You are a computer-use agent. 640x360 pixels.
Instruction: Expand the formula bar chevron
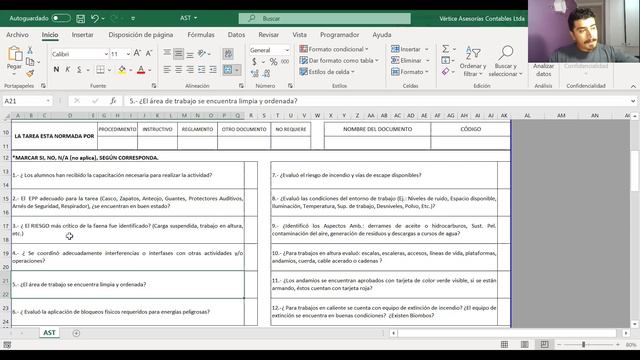[633, 101]
